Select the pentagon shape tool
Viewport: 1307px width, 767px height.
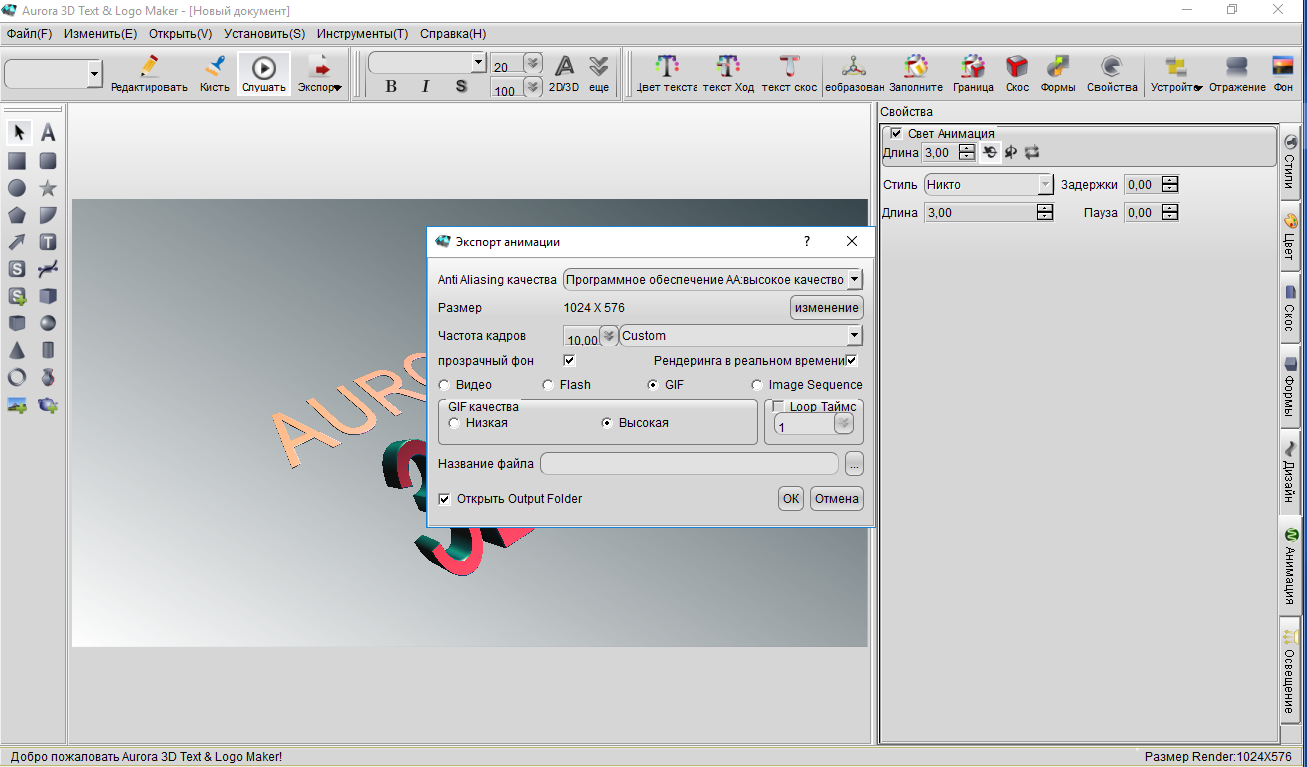[17, 215]
